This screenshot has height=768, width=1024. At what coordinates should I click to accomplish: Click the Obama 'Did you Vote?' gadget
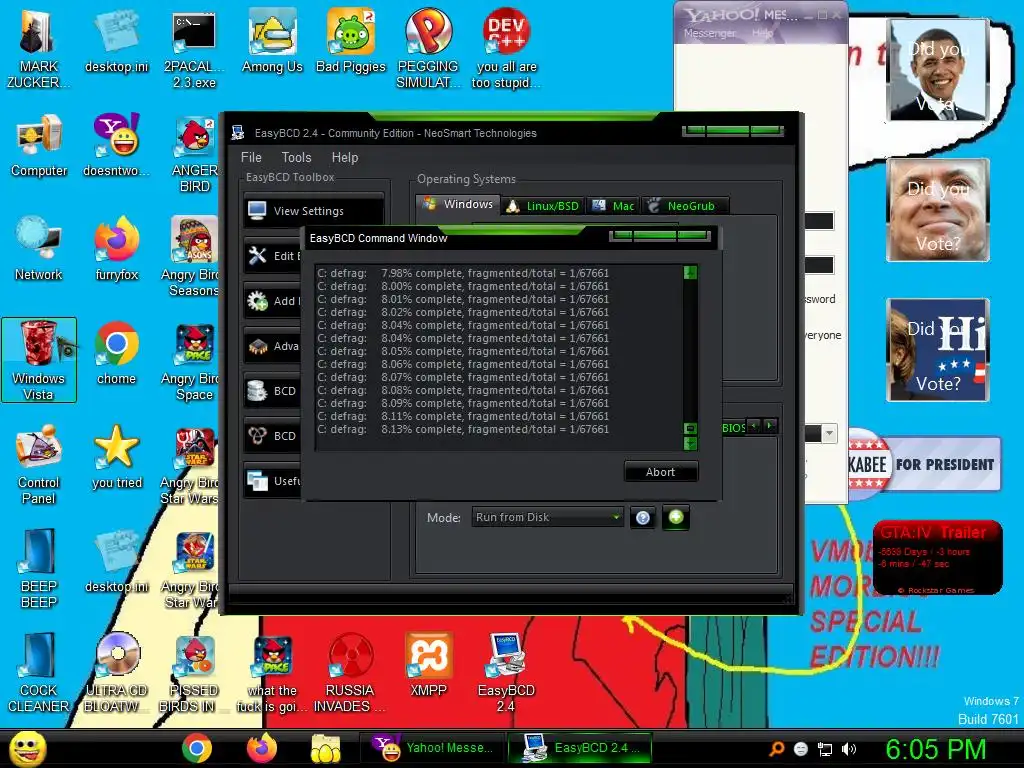point(937,70)
